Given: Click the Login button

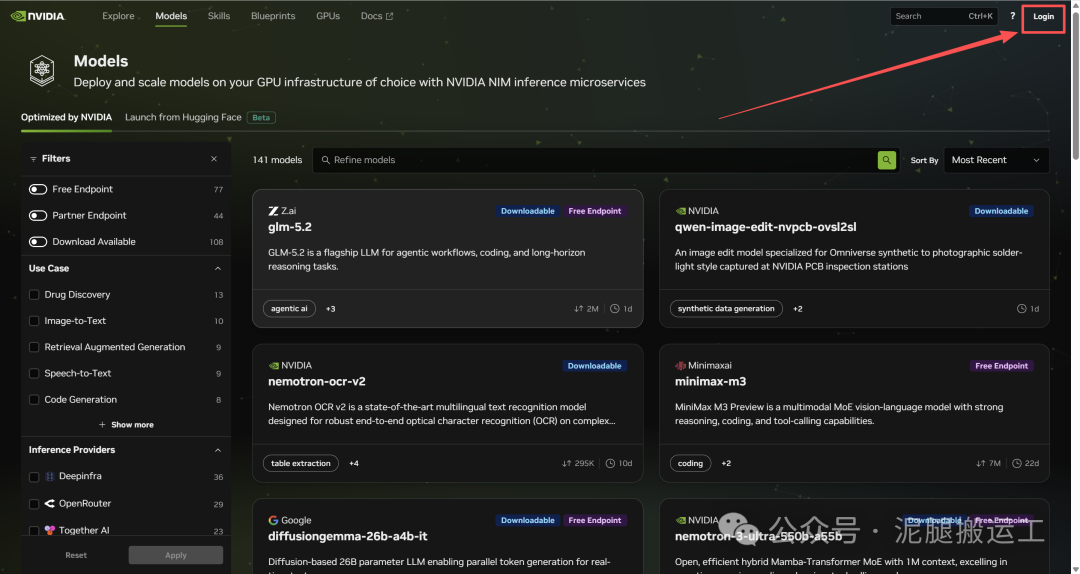Looking at the screenshot, I should click(1043, 17).
